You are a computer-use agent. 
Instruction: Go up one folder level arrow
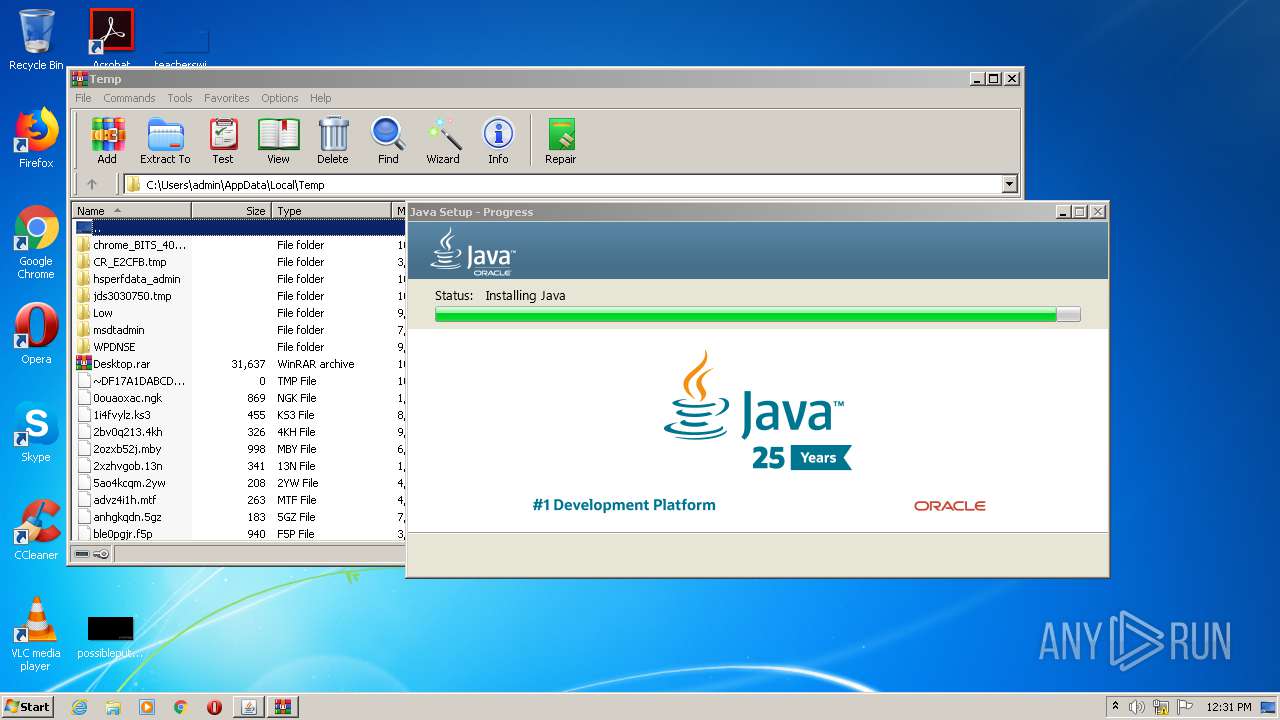[x=92, y=184]
